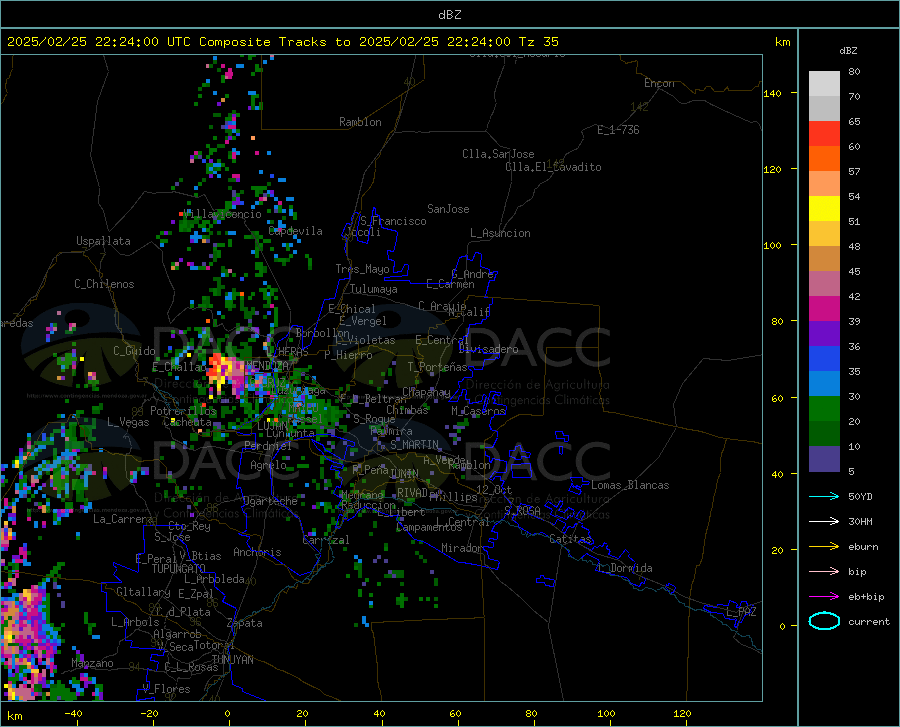Click the Capdevila place label
The image size is (900, 727).
coord(296,231)
